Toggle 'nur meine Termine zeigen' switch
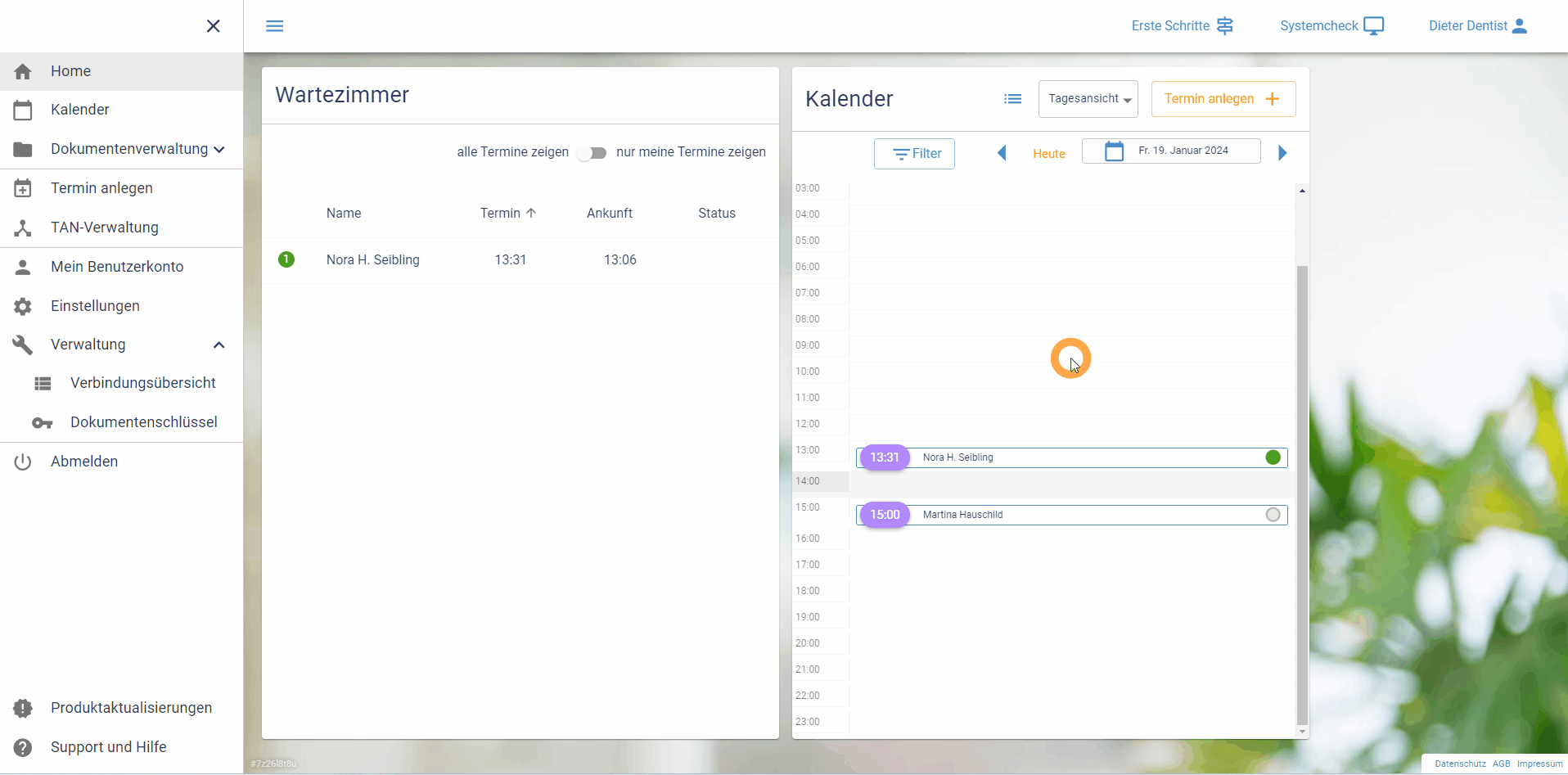1568x775 pixels. click(x=592, y=153)
